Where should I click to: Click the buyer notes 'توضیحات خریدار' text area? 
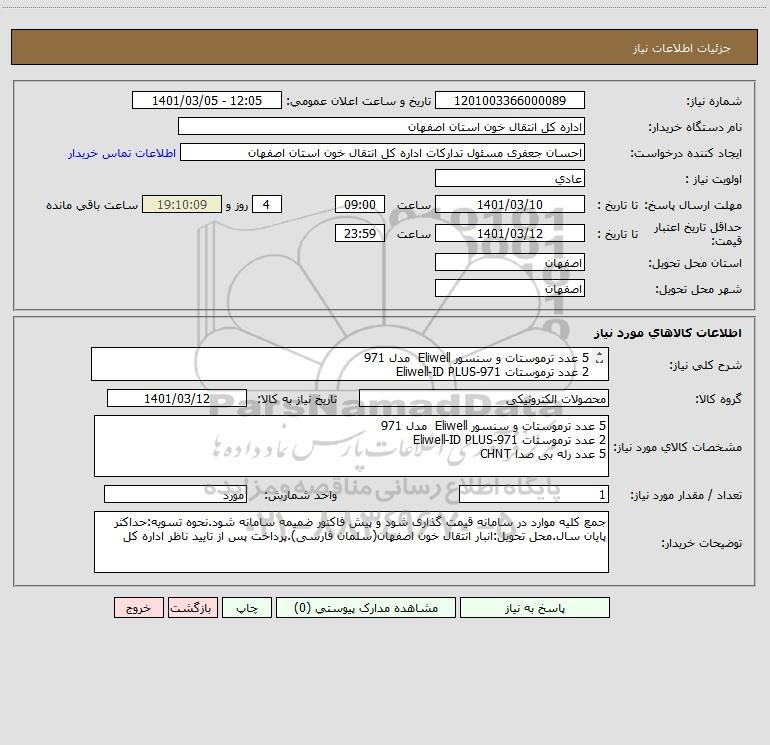point(351,542)
